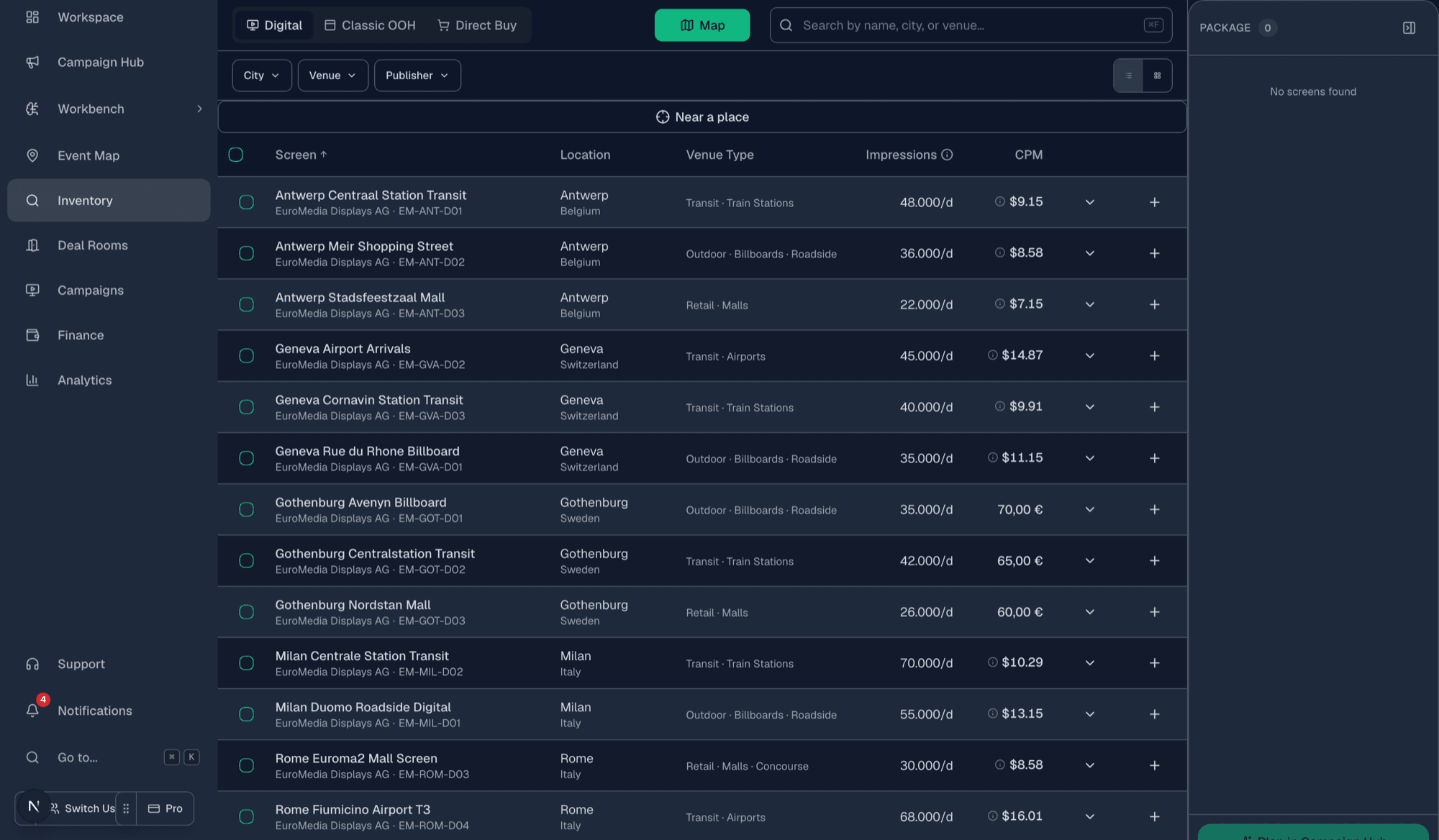Viewport: 1439px width, 840px height.
Task: Click CPM info icon for Milan Duomo
Action: click(992, 713)
